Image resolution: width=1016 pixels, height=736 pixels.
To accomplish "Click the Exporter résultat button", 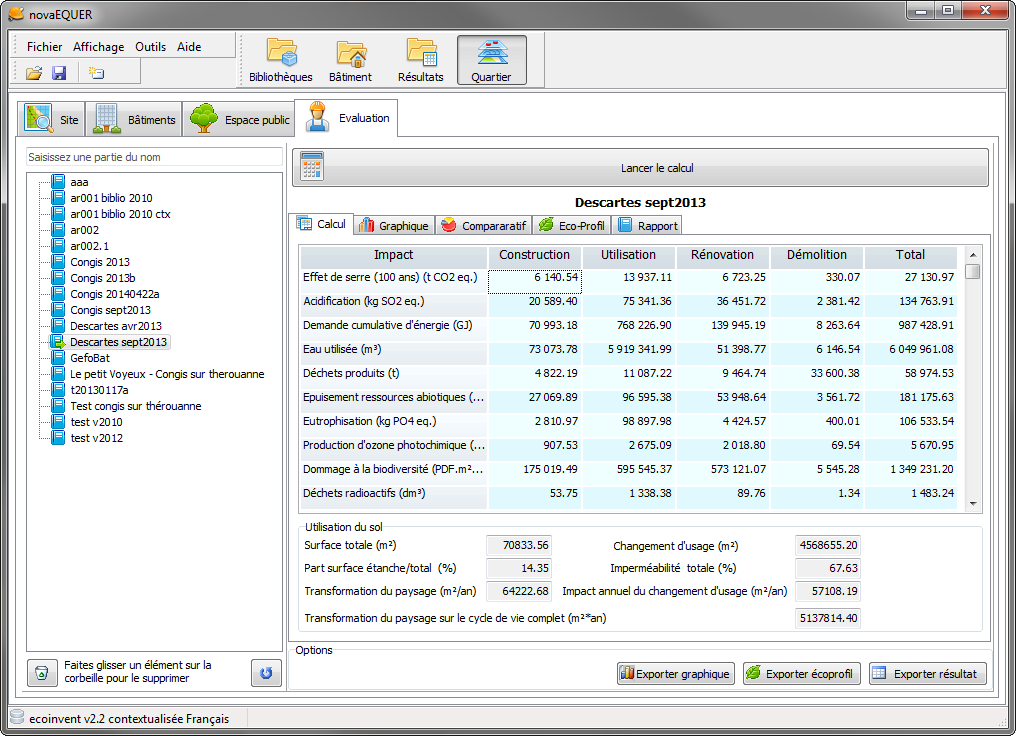I will point(927,674).
